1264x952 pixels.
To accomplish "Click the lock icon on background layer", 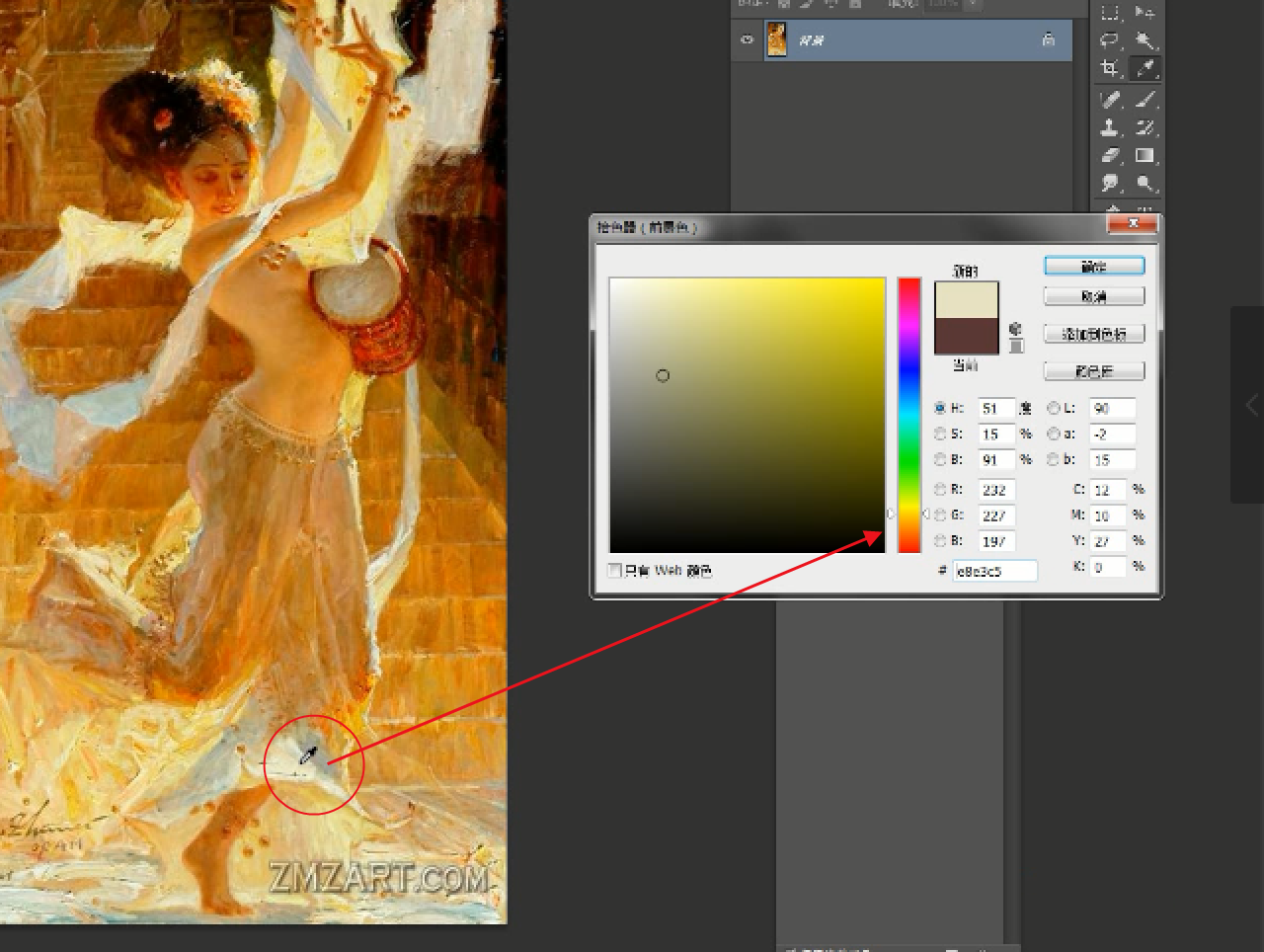I will pos(1048,40).
